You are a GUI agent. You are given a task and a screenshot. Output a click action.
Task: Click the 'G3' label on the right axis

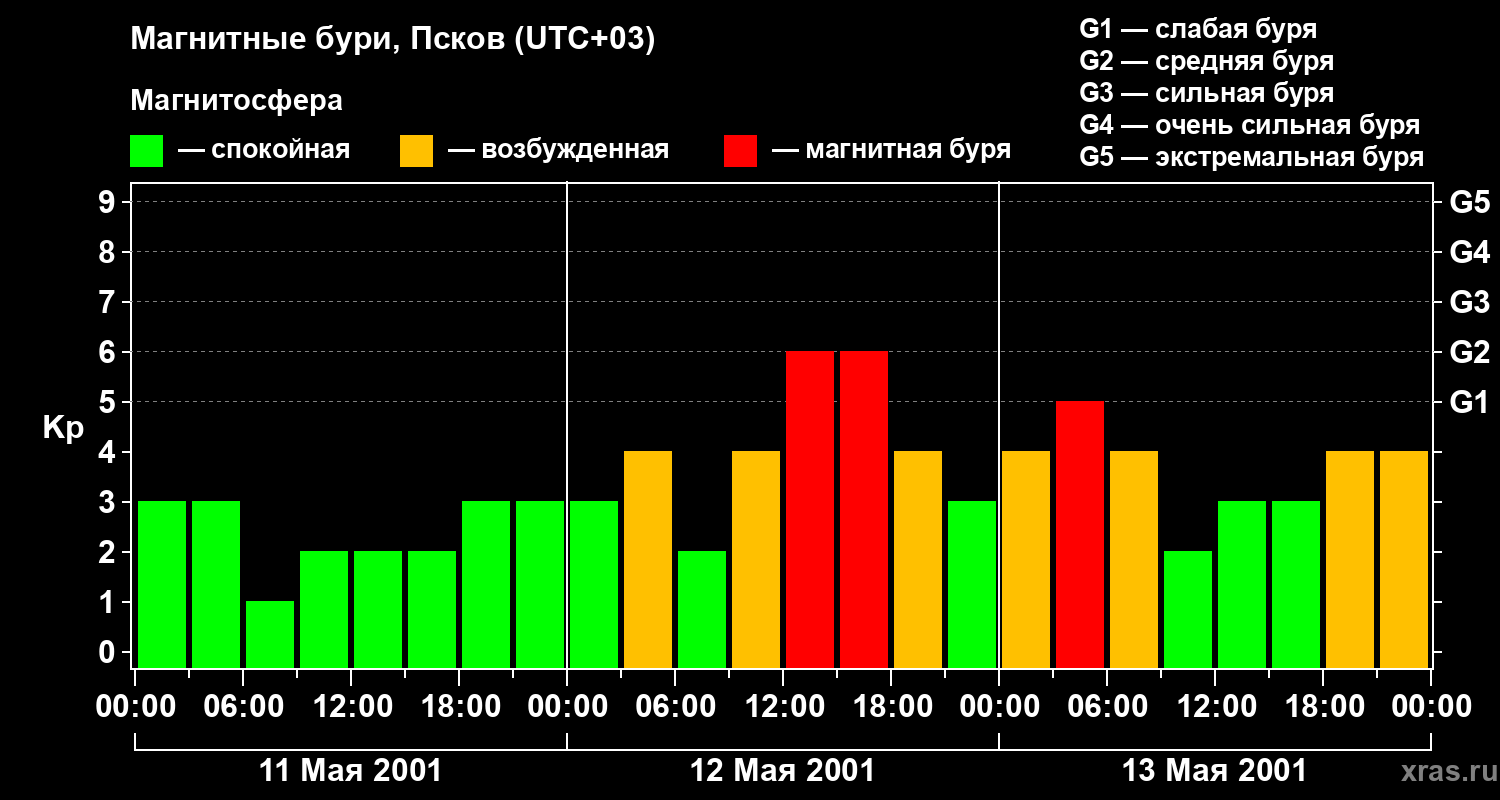click(x=1469, y=302)
